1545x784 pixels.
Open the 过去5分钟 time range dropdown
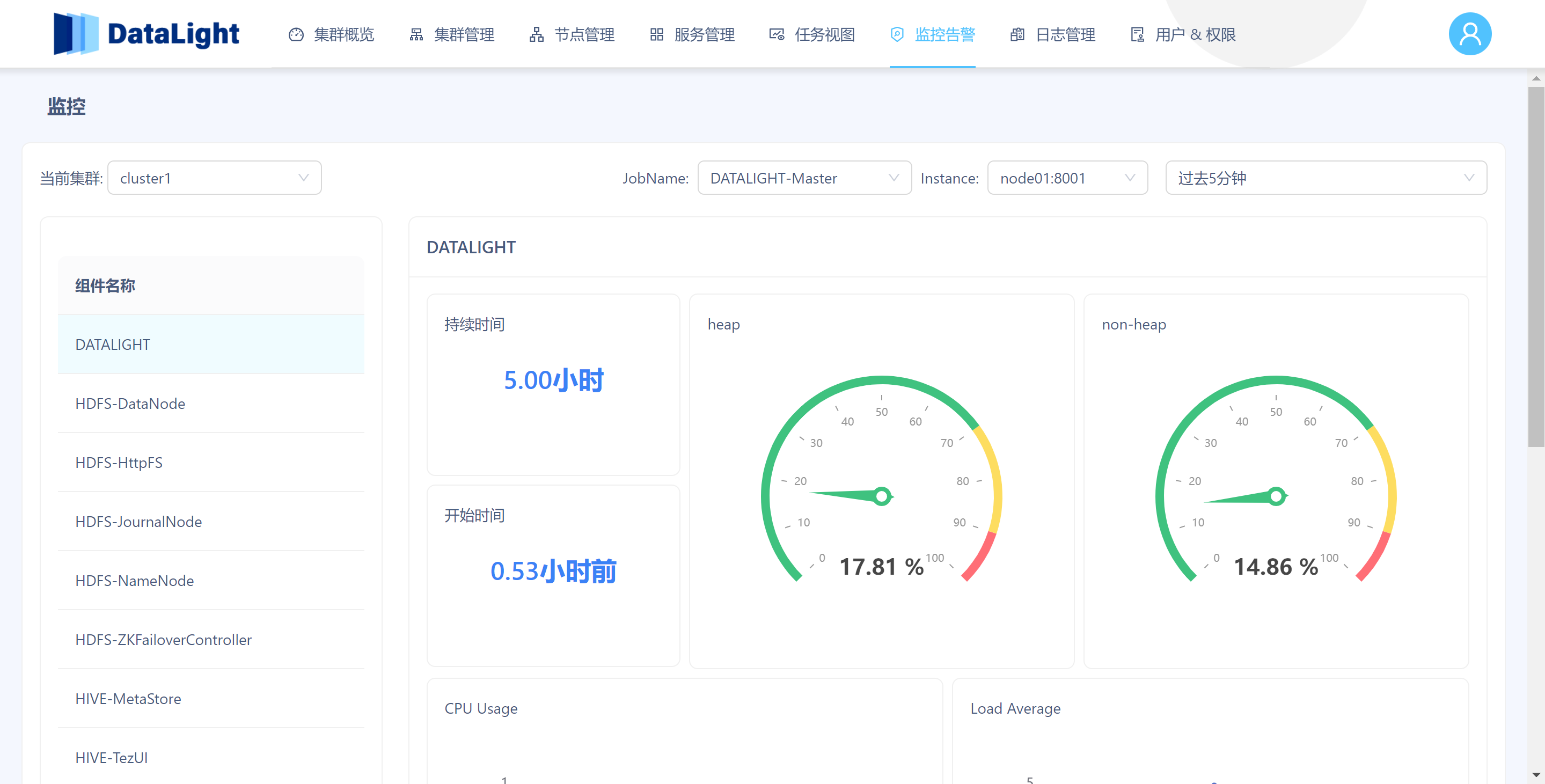(x=1326, y=178)
